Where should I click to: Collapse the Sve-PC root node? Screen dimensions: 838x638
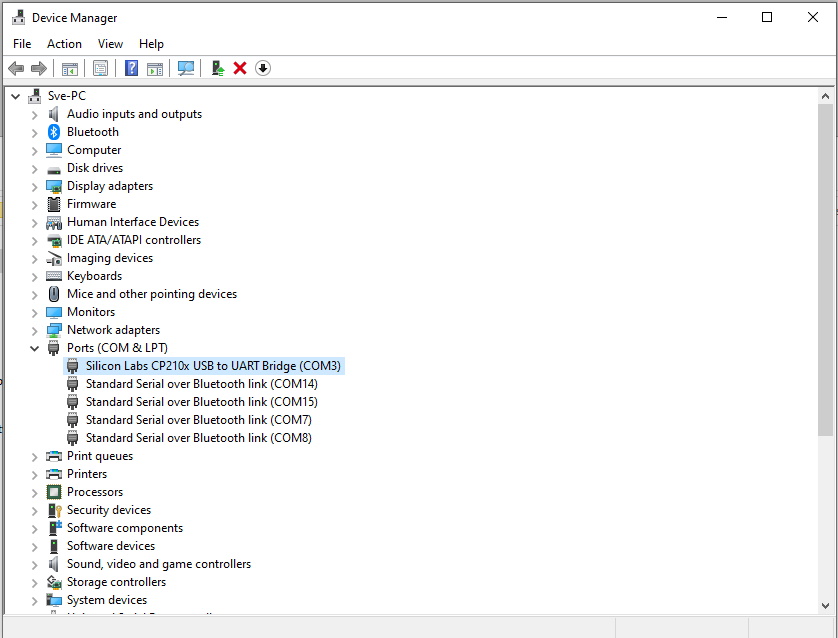[x=16, y=96]
